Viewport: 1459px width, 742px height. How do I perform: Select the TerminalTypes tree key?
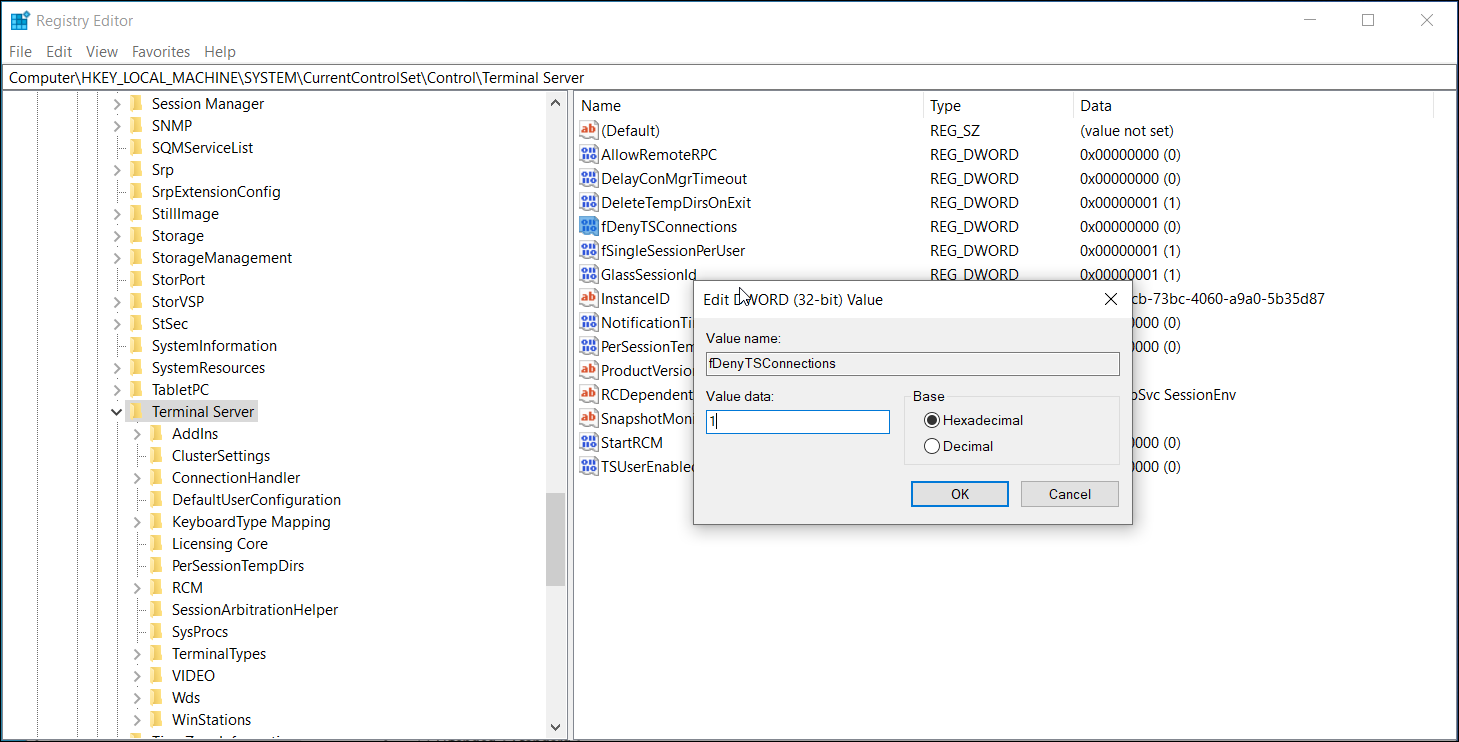[x=219, y=654]
